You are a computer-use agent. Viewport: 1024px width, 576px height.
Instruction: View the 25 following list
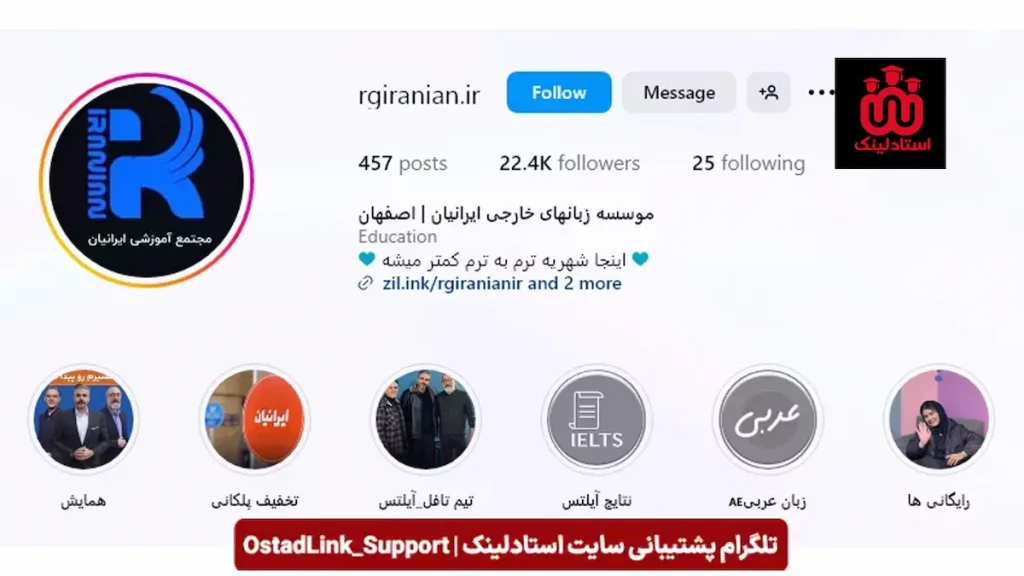tap(748, 163)
